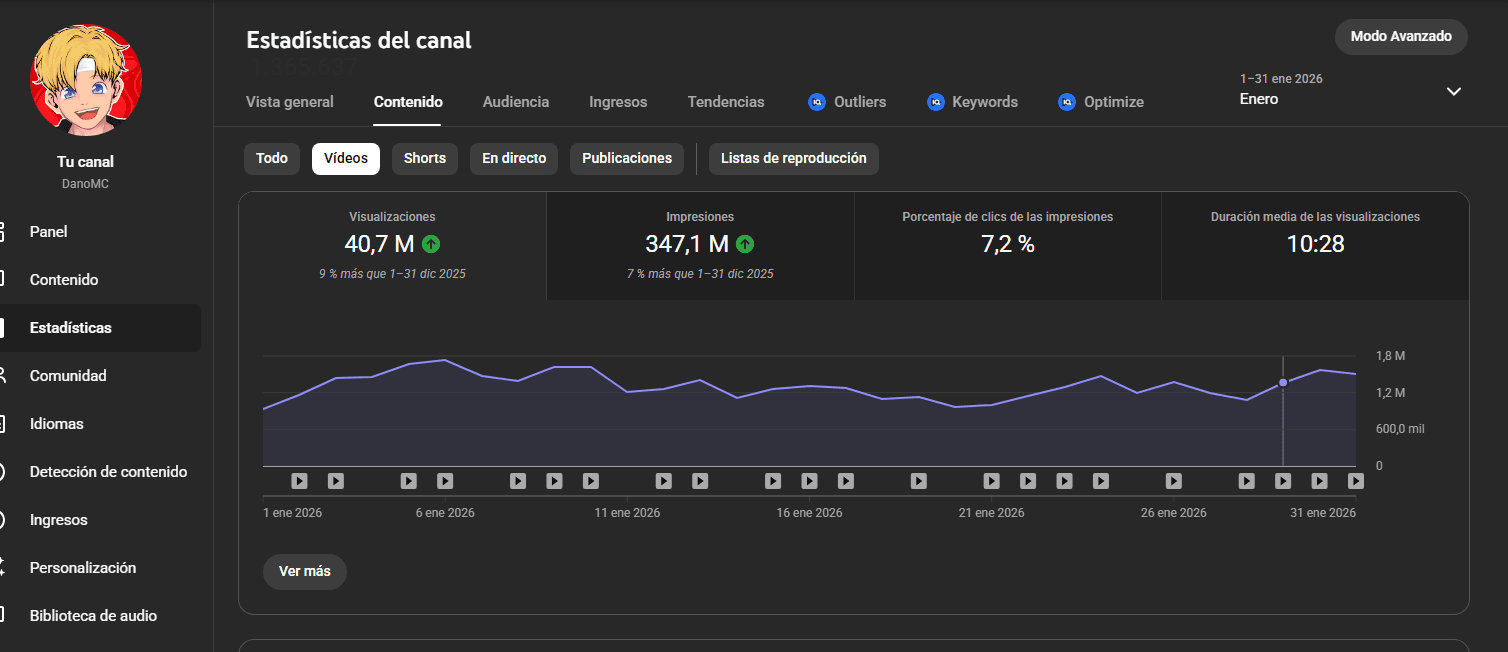Open the Ingresos statistics tab

[617, 102]
